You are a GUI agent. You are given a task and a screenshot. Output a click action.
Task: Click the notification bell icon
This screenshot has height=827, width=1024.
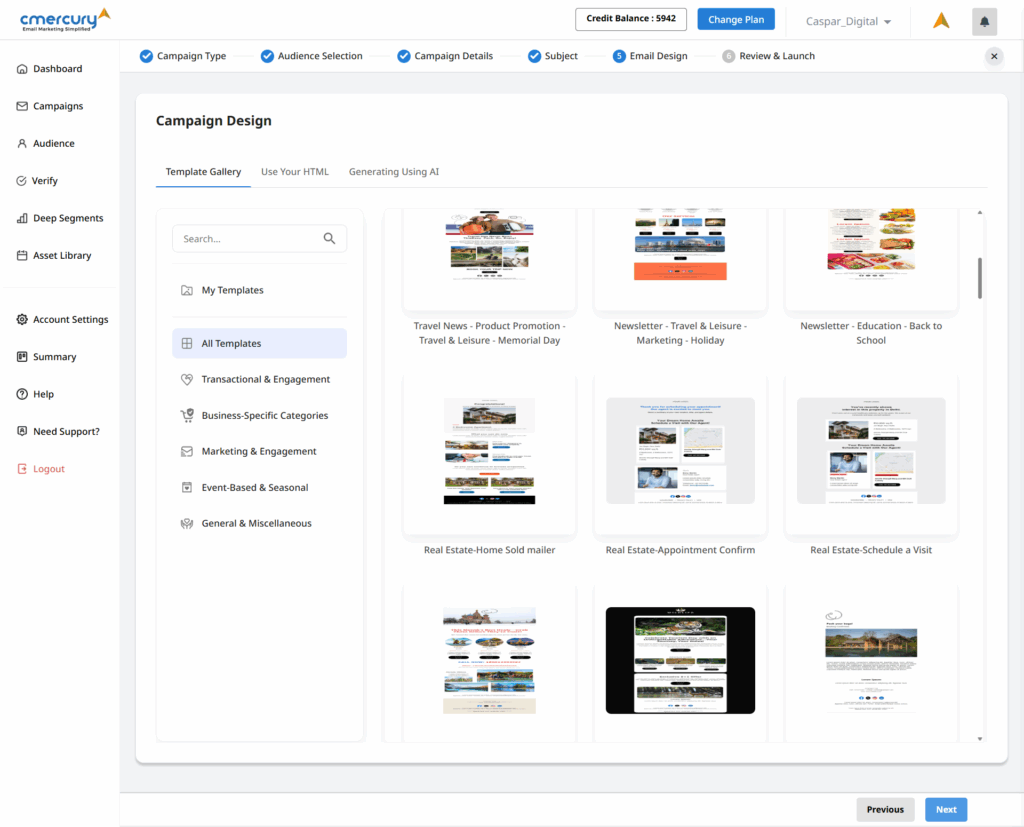pos(984,21)
